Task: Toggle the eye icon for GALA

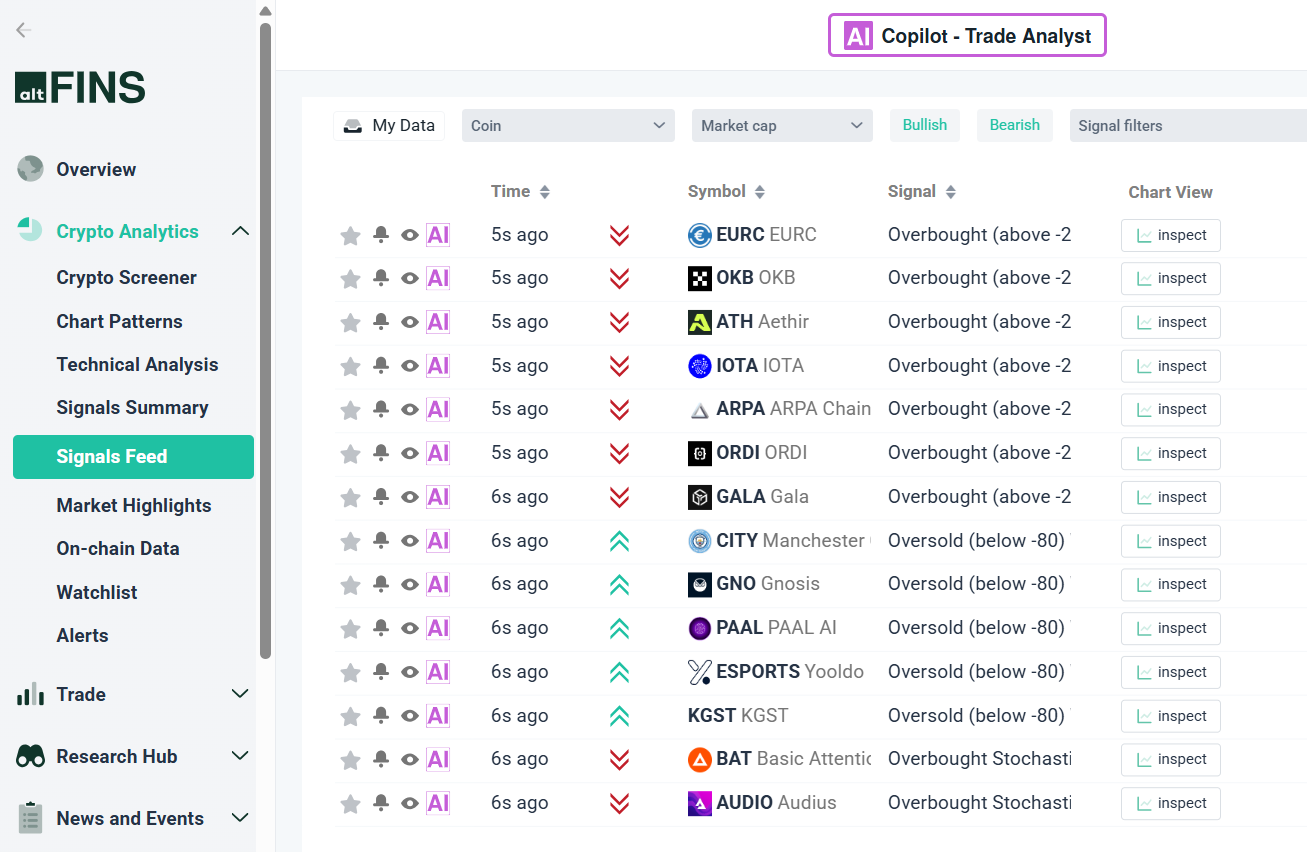Action: (x=410, y=497)
